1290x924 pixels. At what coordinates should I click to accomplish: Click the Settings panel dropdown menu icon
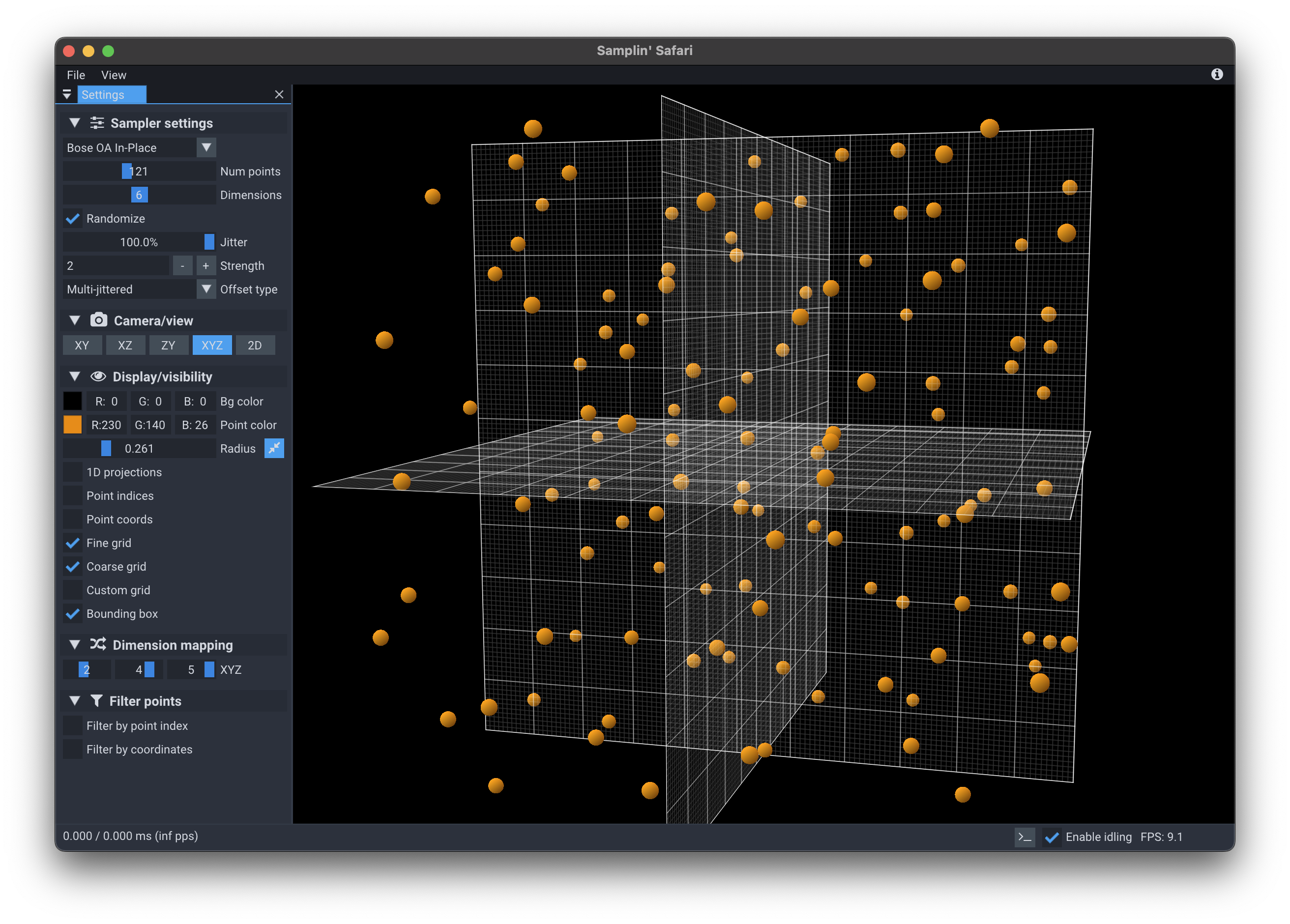[66, 94]
